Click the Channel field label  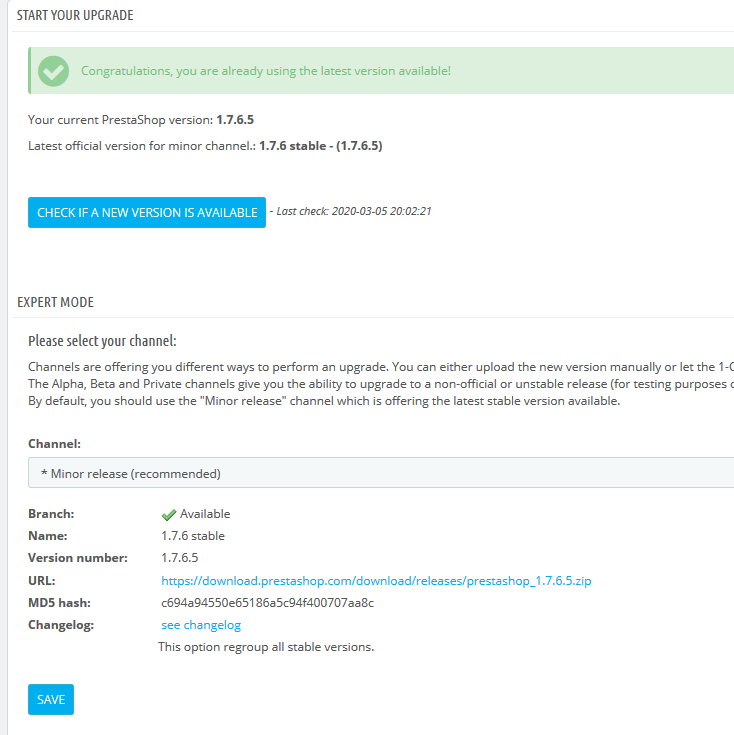click(x=55, y=443)
